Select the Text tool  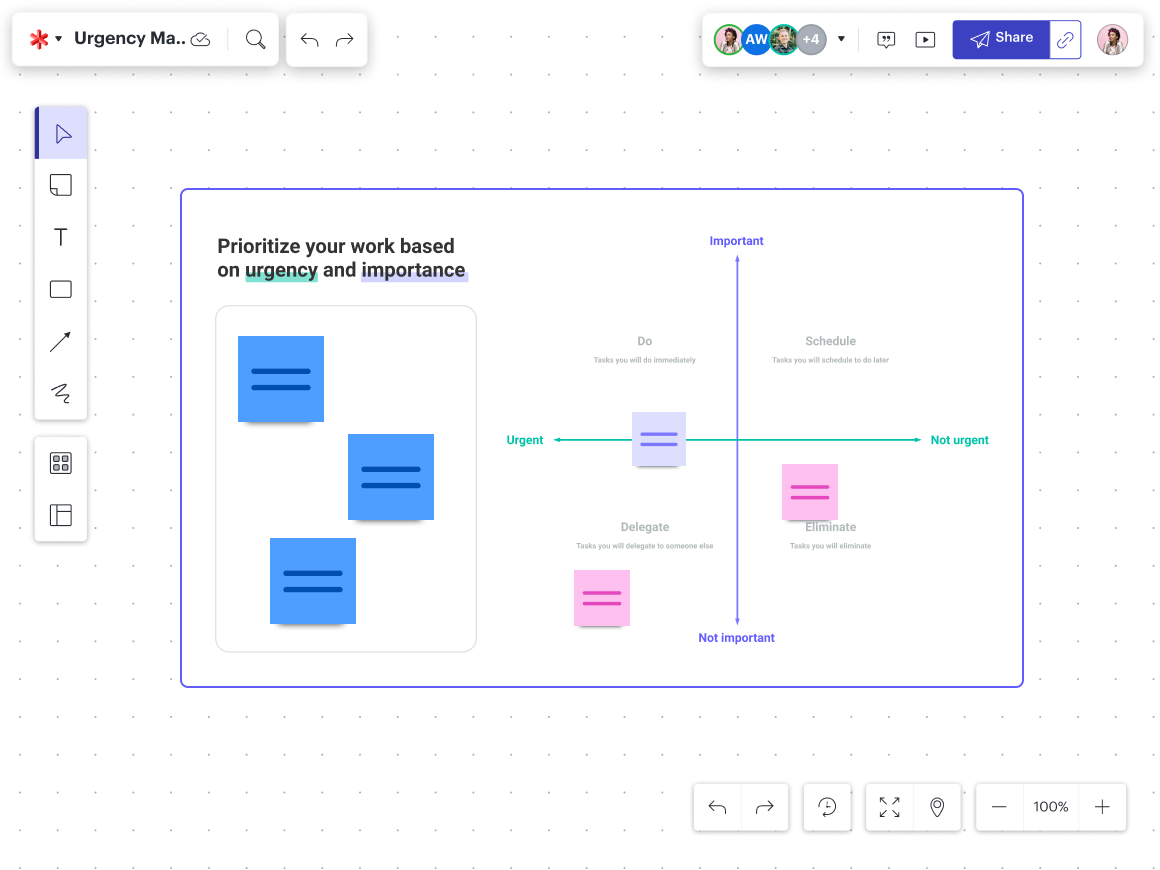61,237
